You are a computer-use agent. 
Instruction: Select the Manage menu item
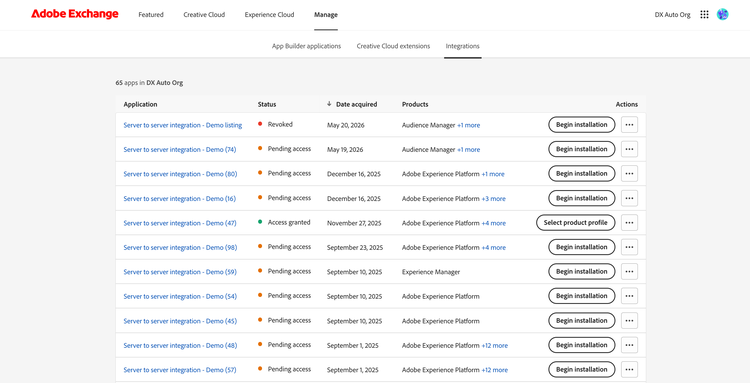pyautogui.click(x=326, y=15)
